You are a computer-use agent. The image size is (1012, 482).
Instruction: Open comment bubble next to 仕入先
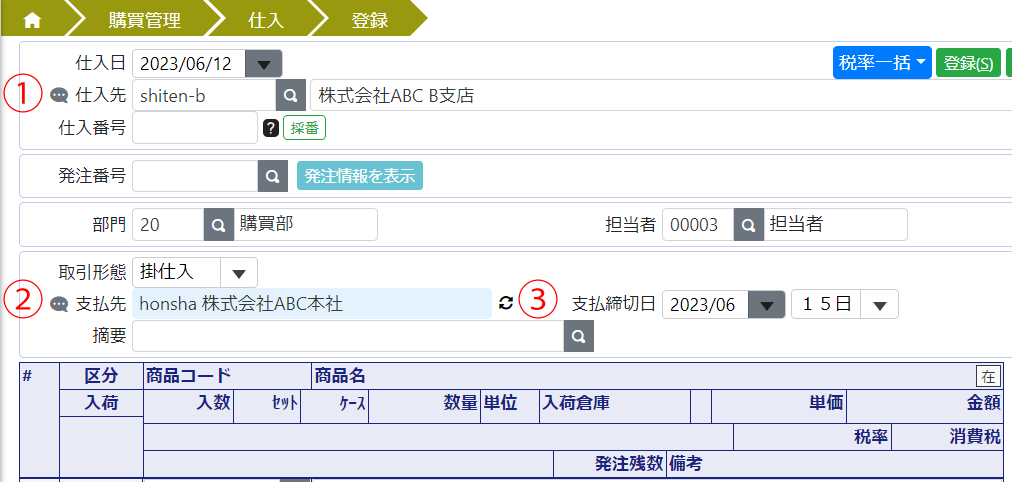pos(59,96)
